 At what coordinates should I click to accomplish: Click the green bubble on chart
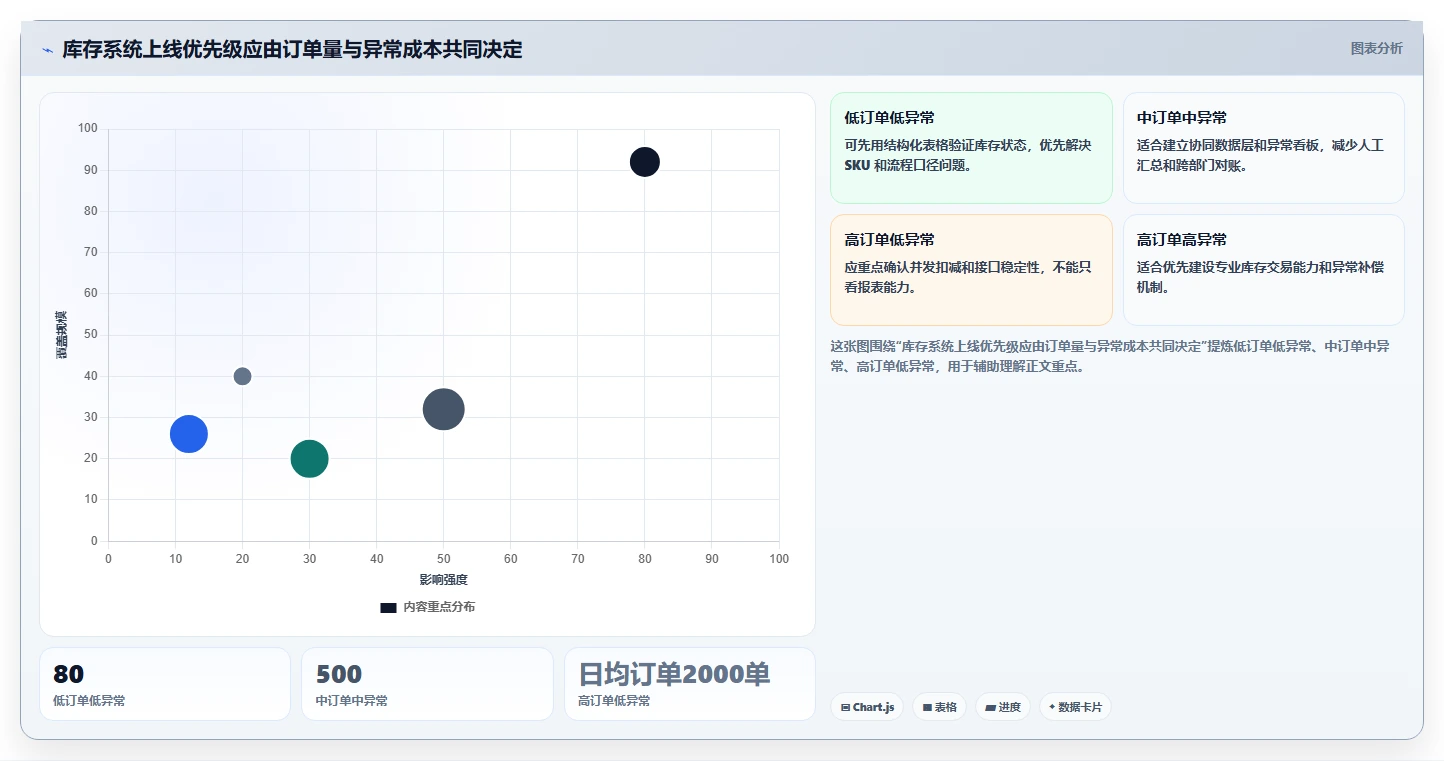pyautogui.click(x=310, y=459)
